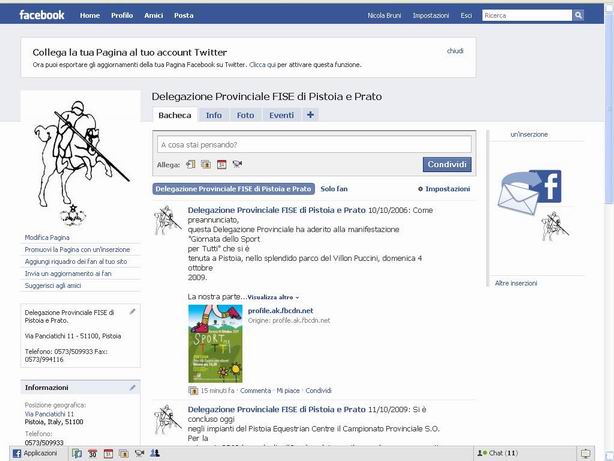The image size is (614, 461).
Task: Open Chat (11) in bottom bar
Action: pyautogui.click(x=498, y=453)
